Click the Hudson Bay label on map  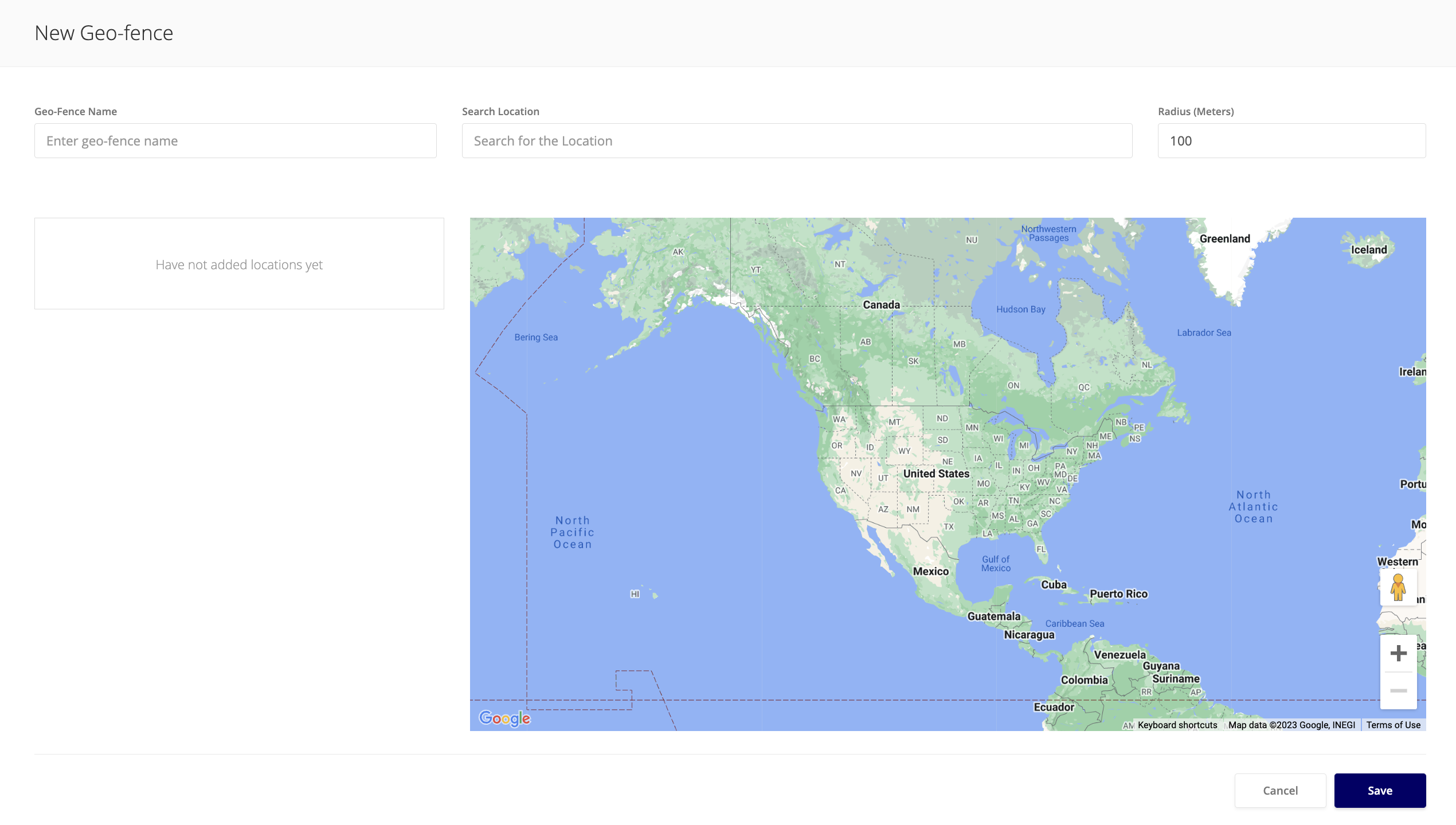[1020, 309]
